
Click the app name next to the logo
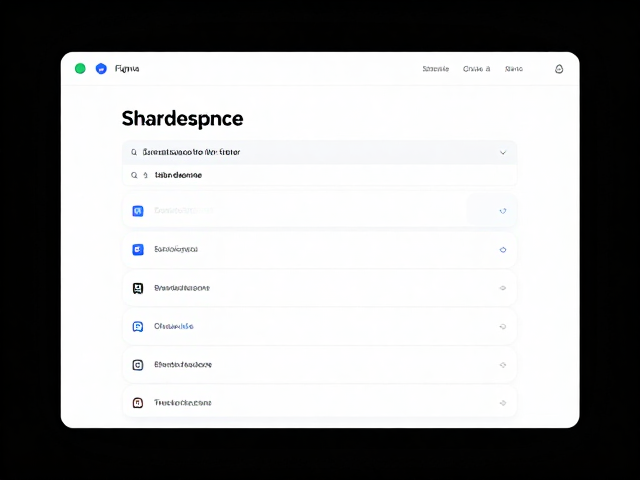(x=127, y=69)
